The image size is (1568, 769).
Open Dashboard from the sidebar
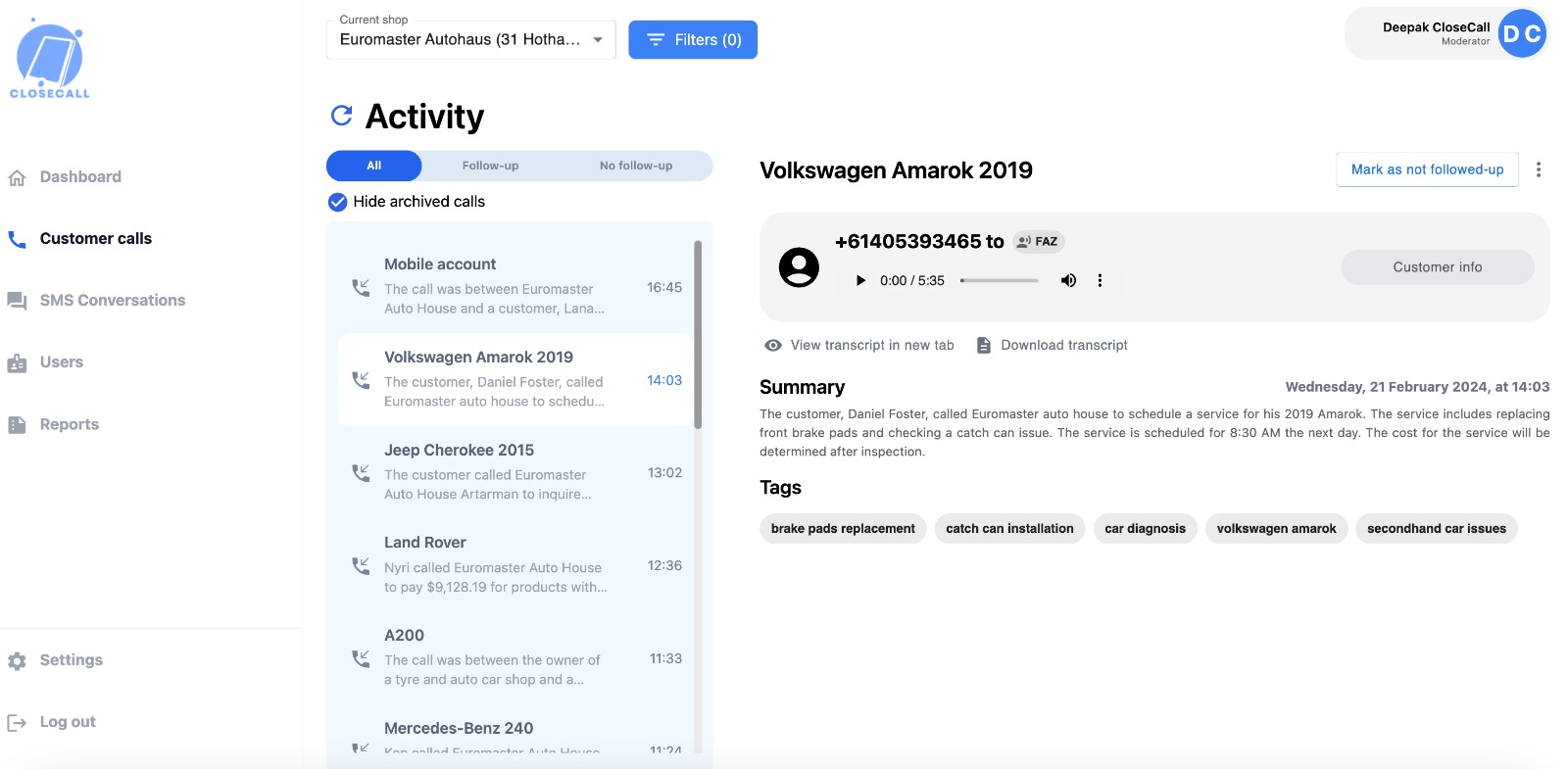pyautogui.click(x=80, y=176)
